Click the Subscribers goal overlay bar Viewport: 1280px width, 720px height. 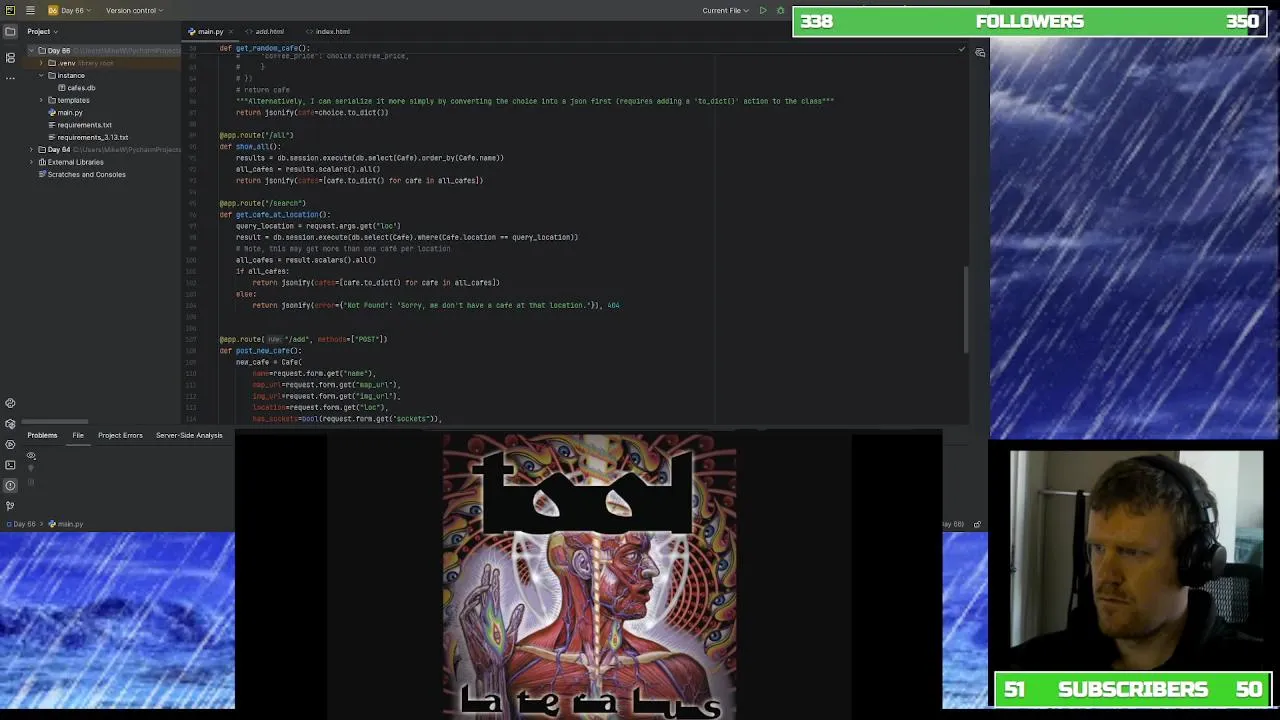click(x=1132, y=689)
